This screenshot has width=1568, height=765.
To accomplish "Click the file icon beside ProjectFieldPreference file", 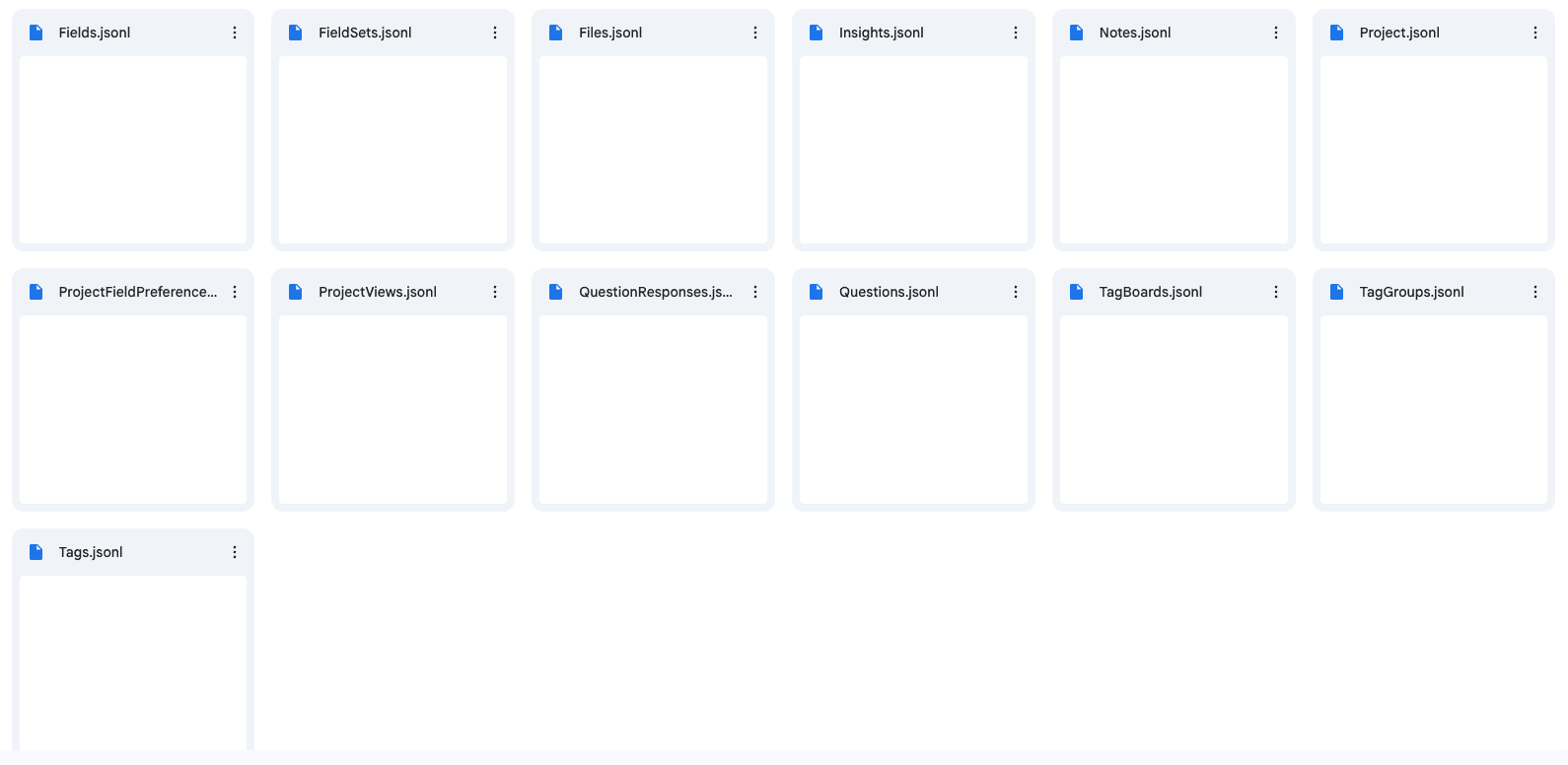I will point(36,292).
